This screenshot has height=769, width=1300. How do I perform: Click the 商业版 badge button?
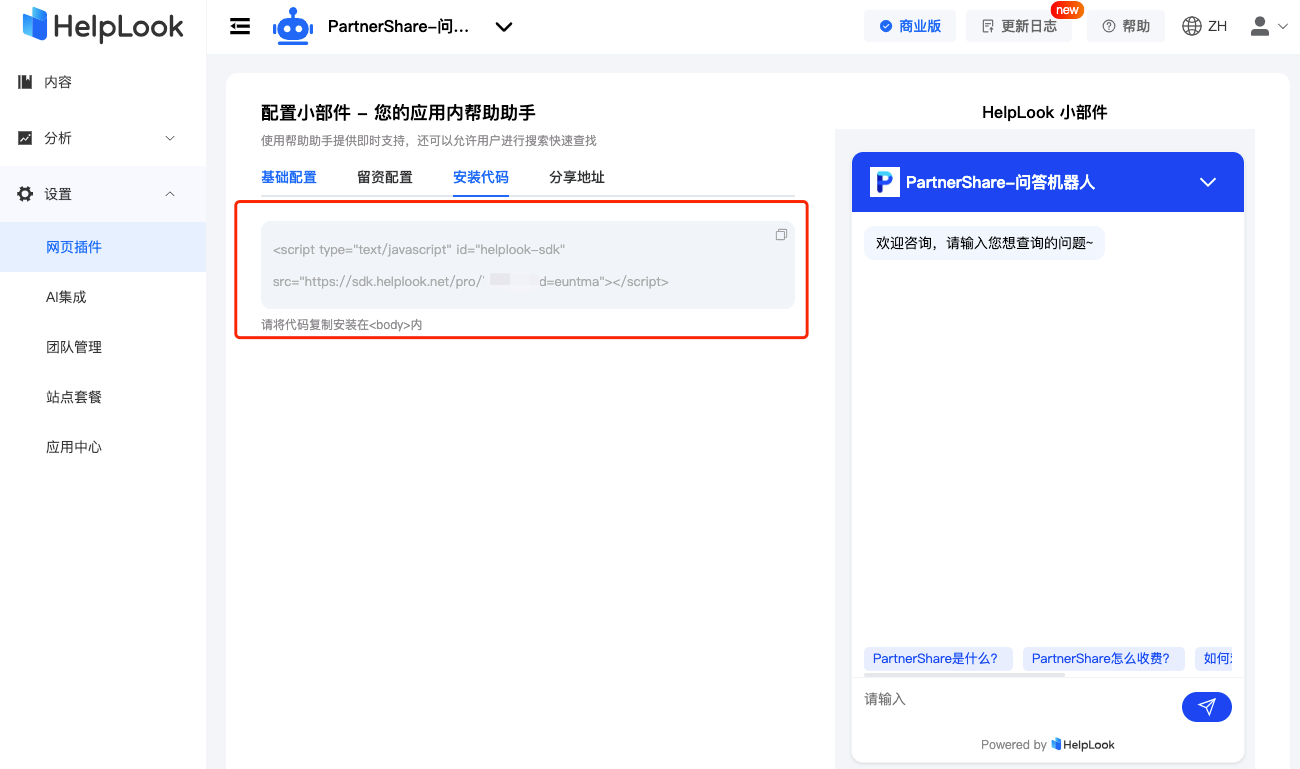[910, 26]
